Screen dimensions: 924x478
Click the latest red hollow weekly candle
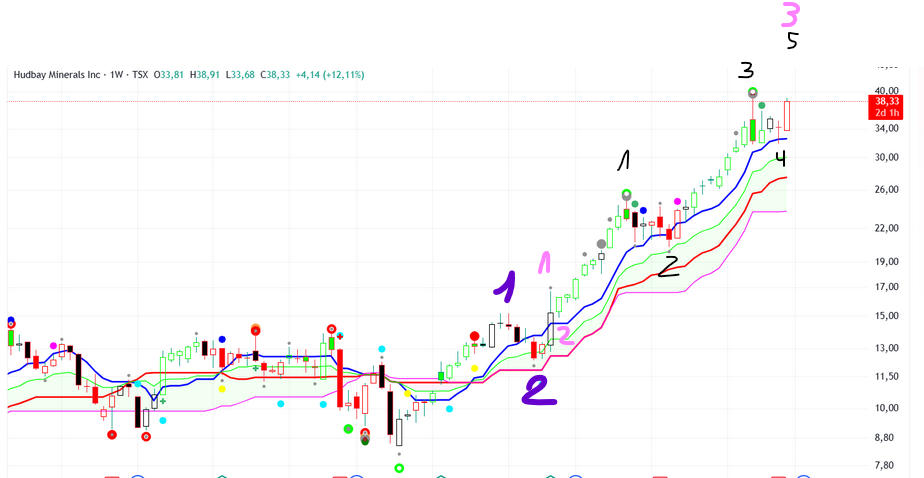[x=787, y=115]
